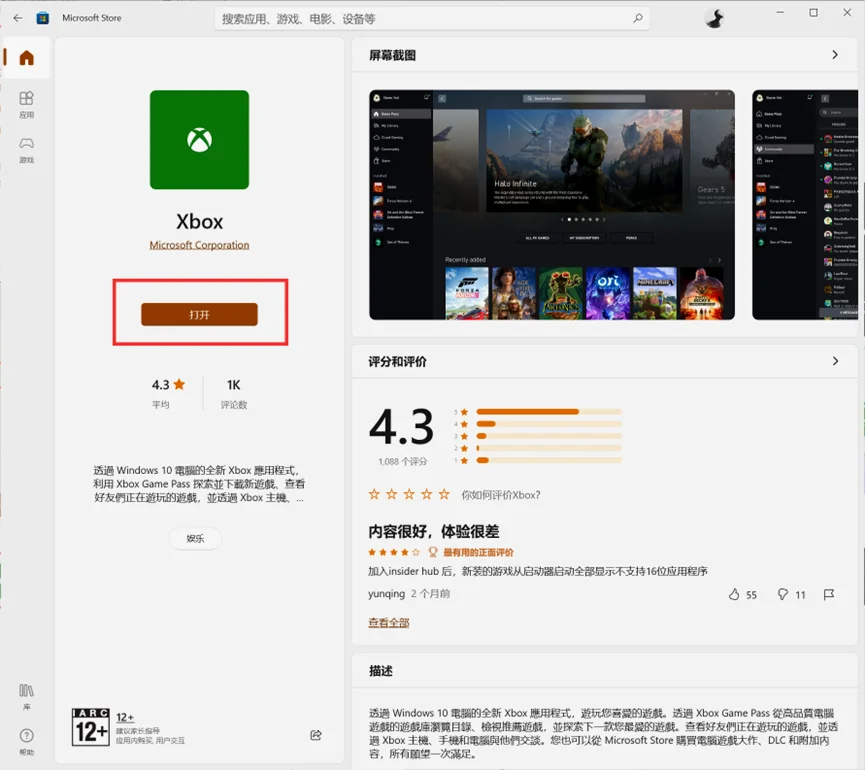
Task: Click the 打开 (Open) button
Action: coord(199,314)
